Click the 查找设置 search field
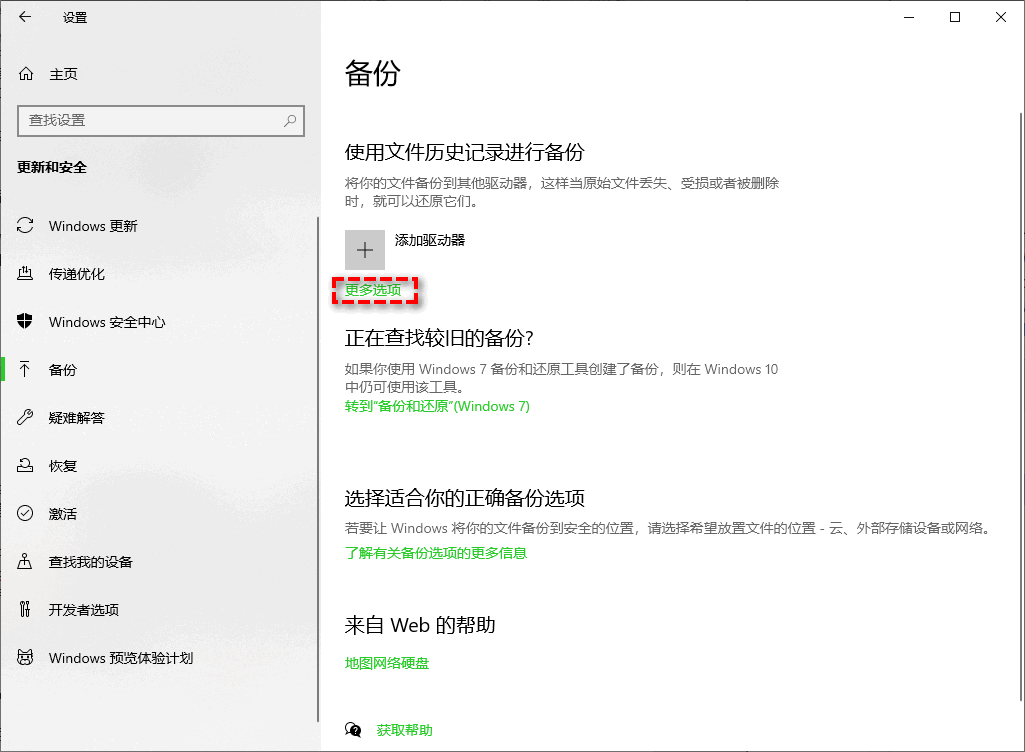Viewport: 1025px width, 752px height. pyautogui.click(x=150, y=120)
